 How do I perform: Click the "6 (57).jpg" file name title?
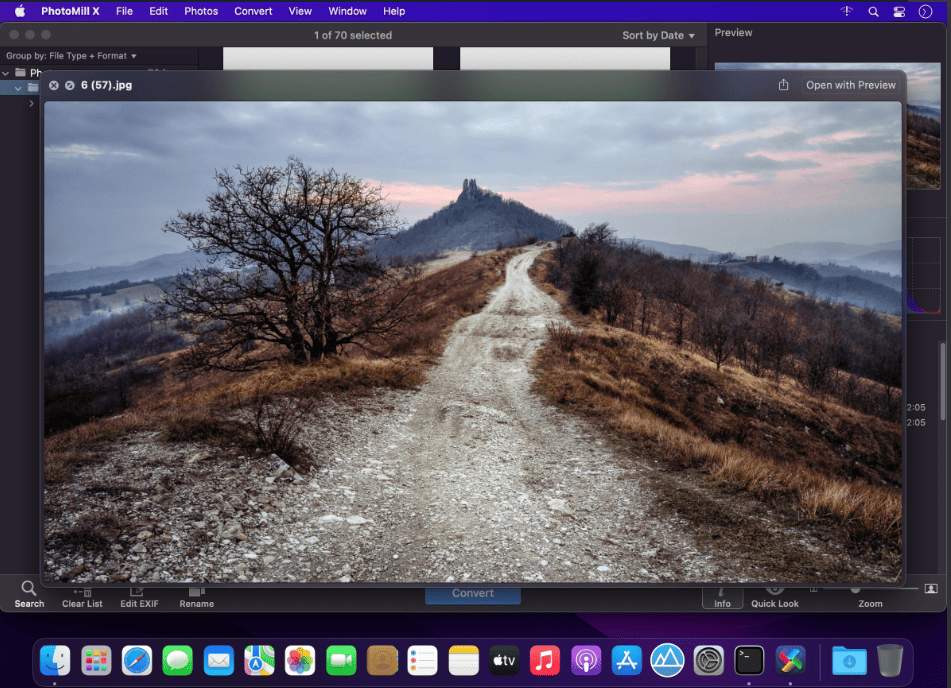[x=107, y=85]
